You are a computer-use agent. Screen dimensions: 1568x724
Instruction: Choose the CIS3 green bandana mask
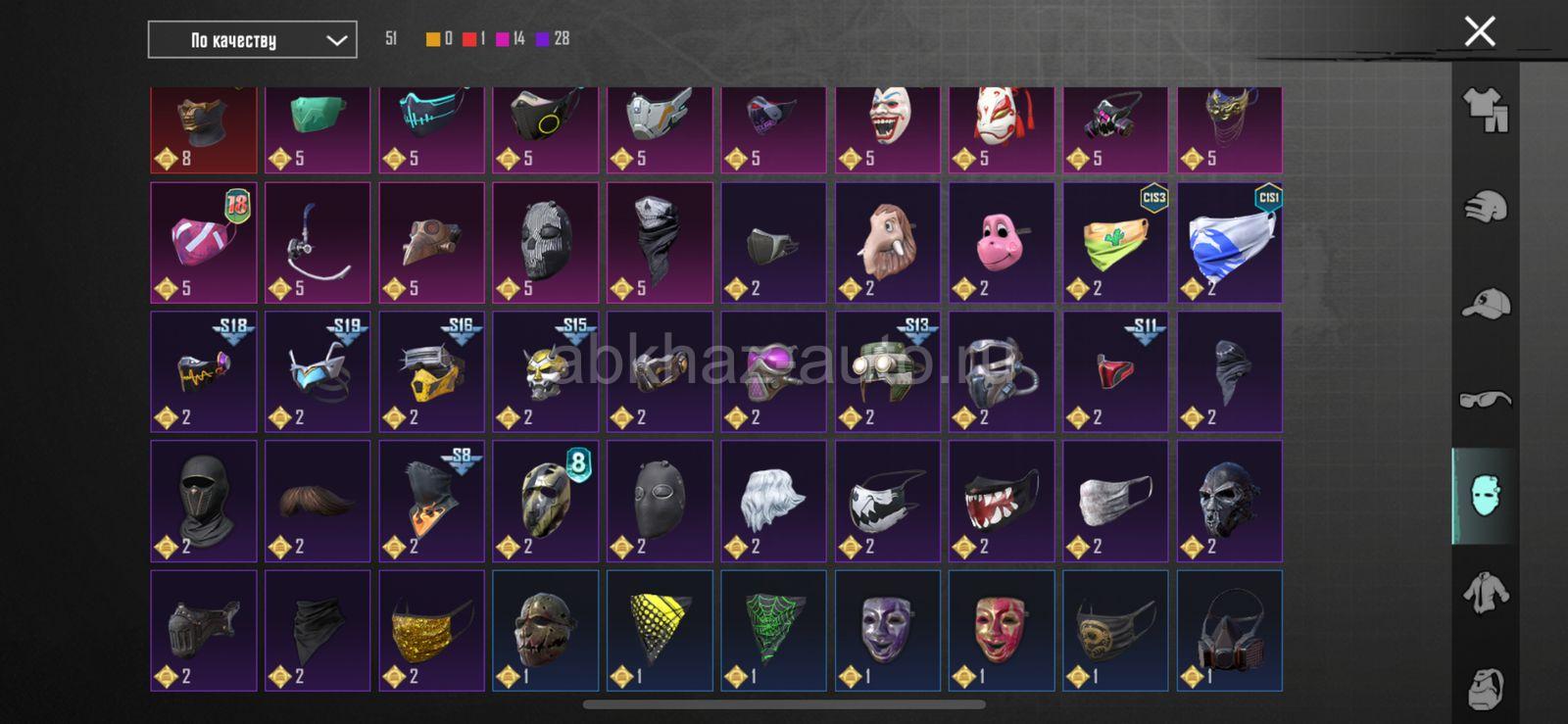[1115, 242]
